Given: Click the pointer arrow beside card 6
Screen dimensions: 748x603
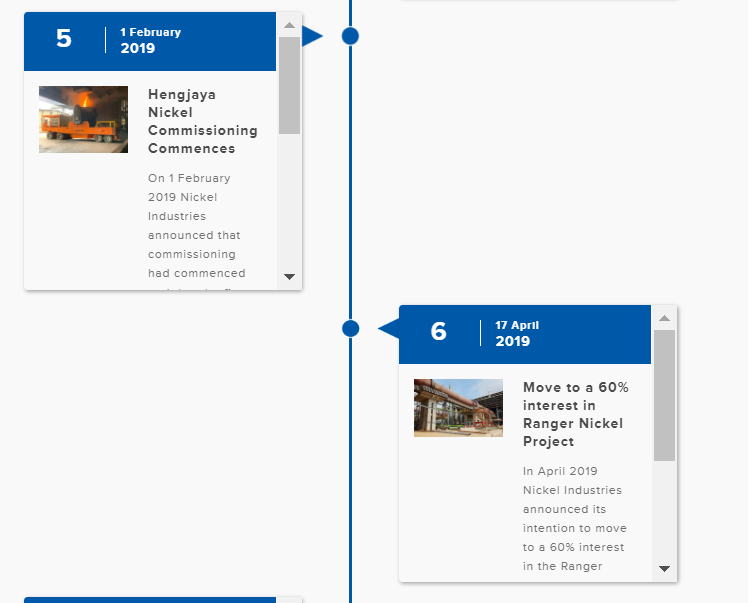Looking at the screenshot, I should [x=388, y=329].
